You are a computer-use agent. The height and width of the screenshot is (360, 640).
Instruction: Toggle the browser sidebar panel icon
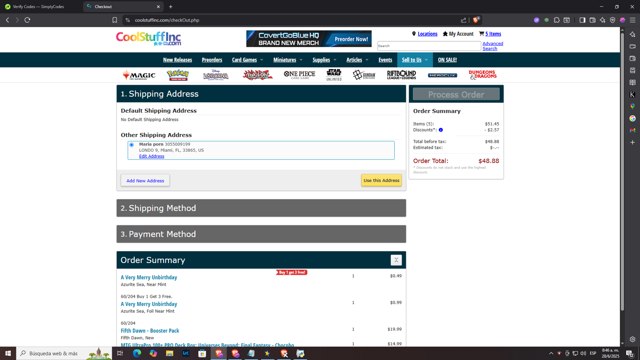(582, 20)
